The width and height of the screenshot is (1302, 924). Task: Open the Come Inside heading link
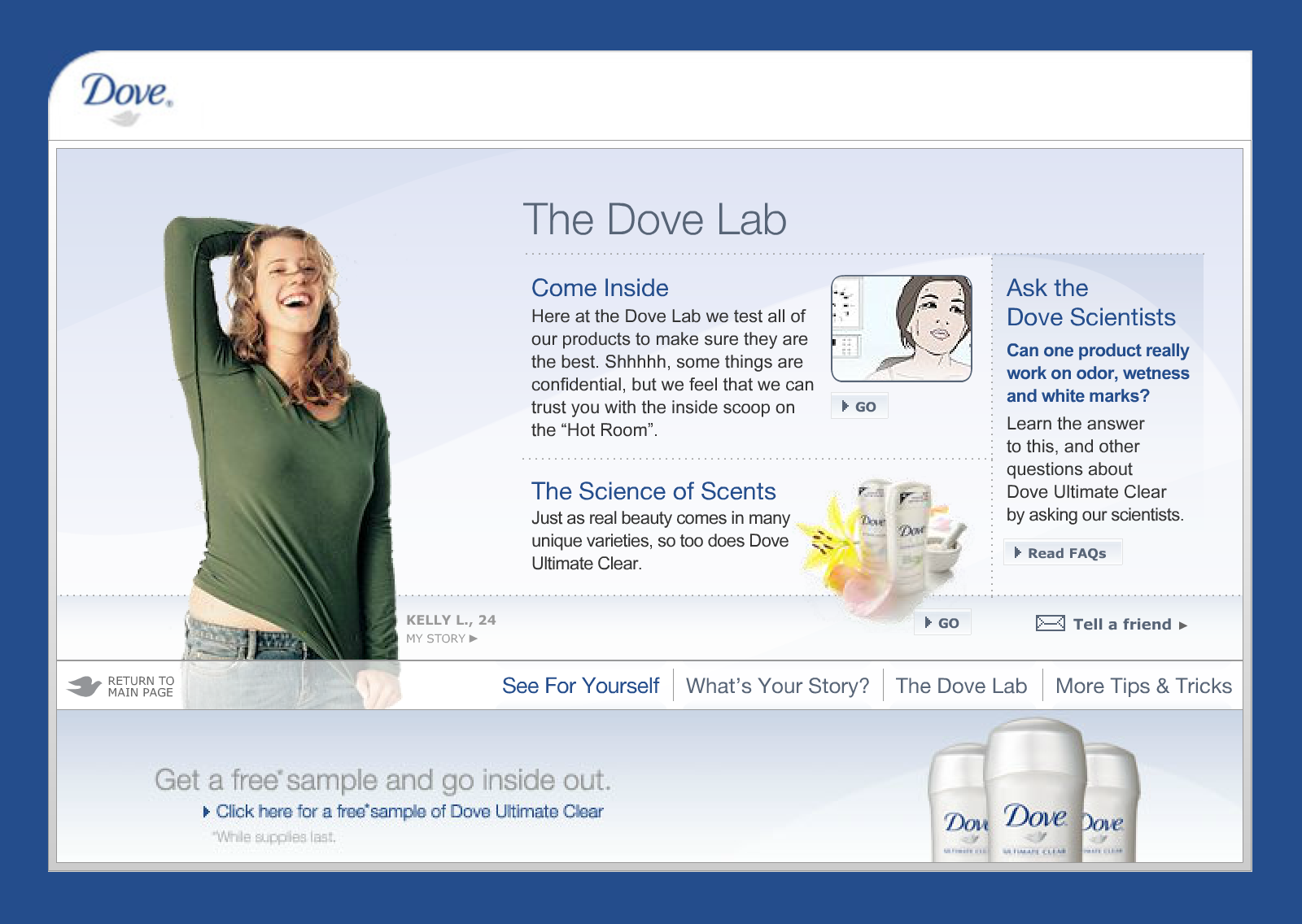coord(600,288)
